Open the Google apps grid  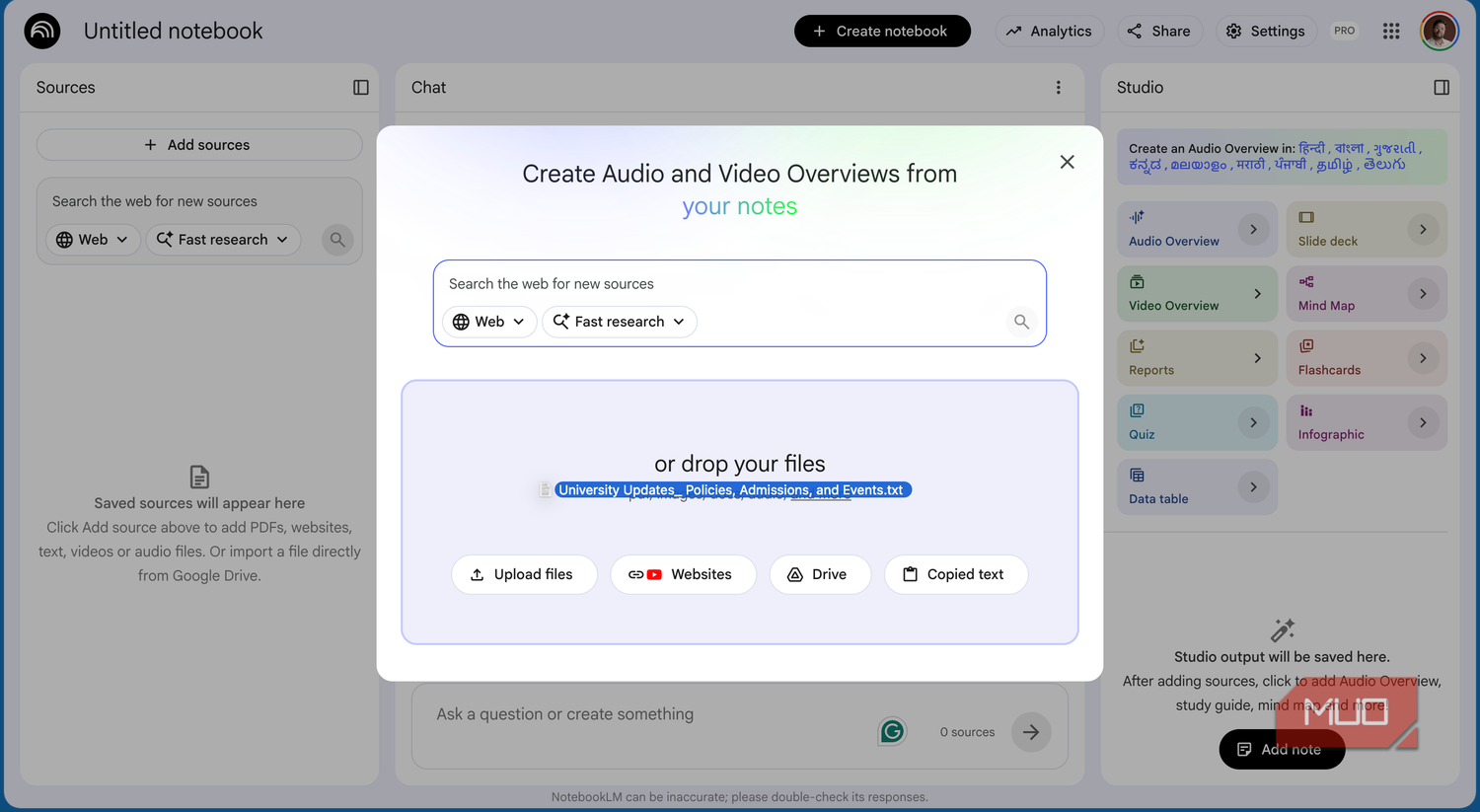click(x=1391, y=31)
